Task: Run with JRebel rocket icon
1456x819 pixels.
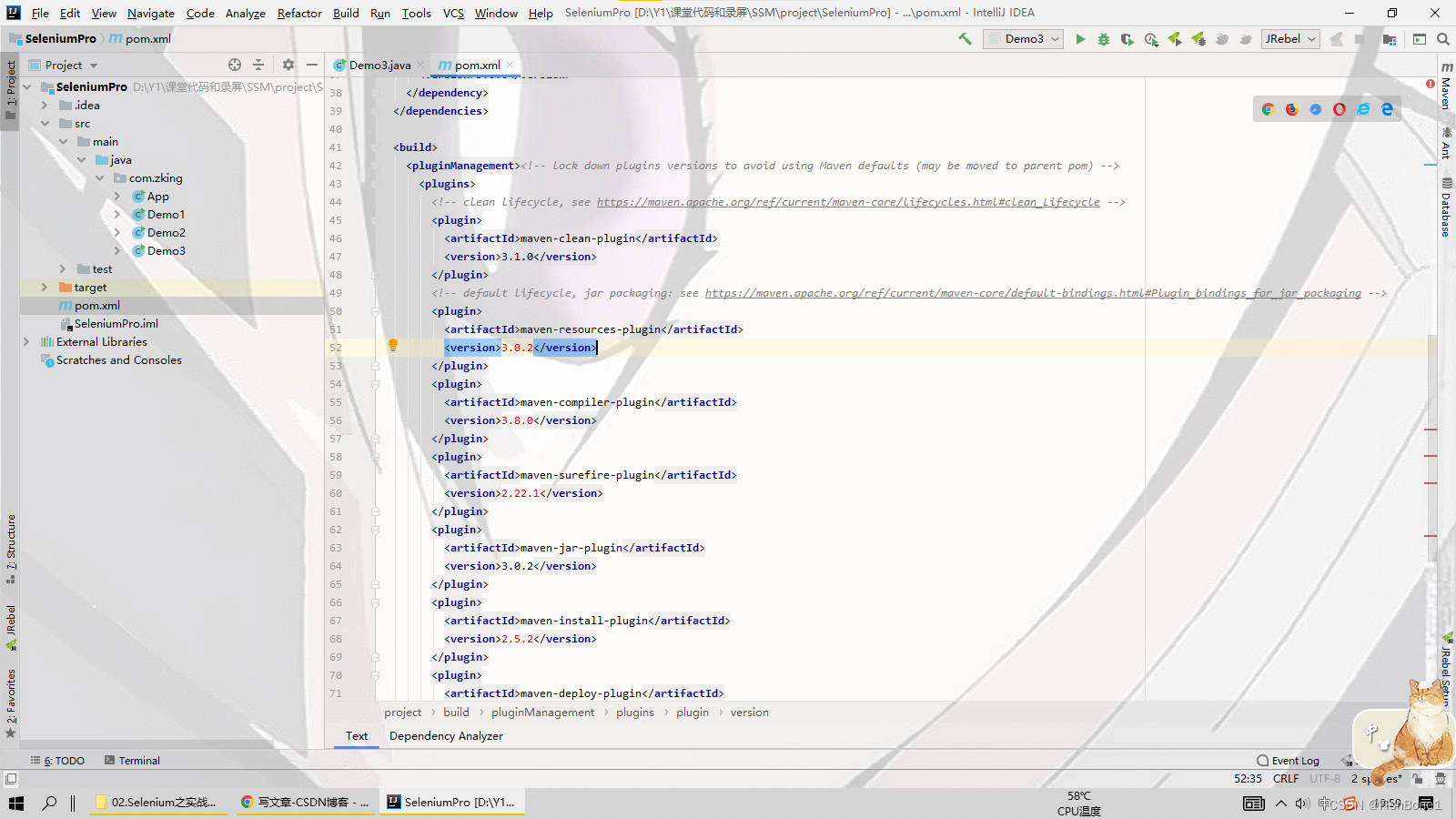Action: click(x=1175, y=39)
